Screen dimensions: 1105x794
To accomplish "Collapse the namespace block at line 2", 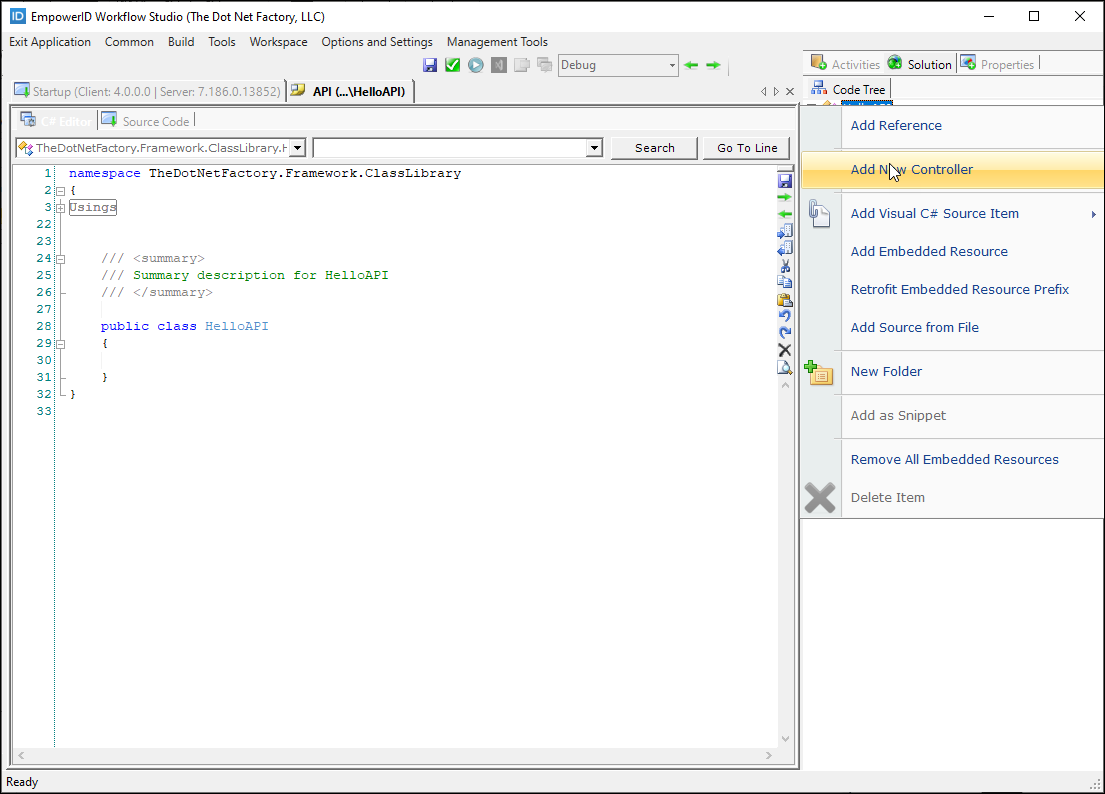I will tap(60, 190).
